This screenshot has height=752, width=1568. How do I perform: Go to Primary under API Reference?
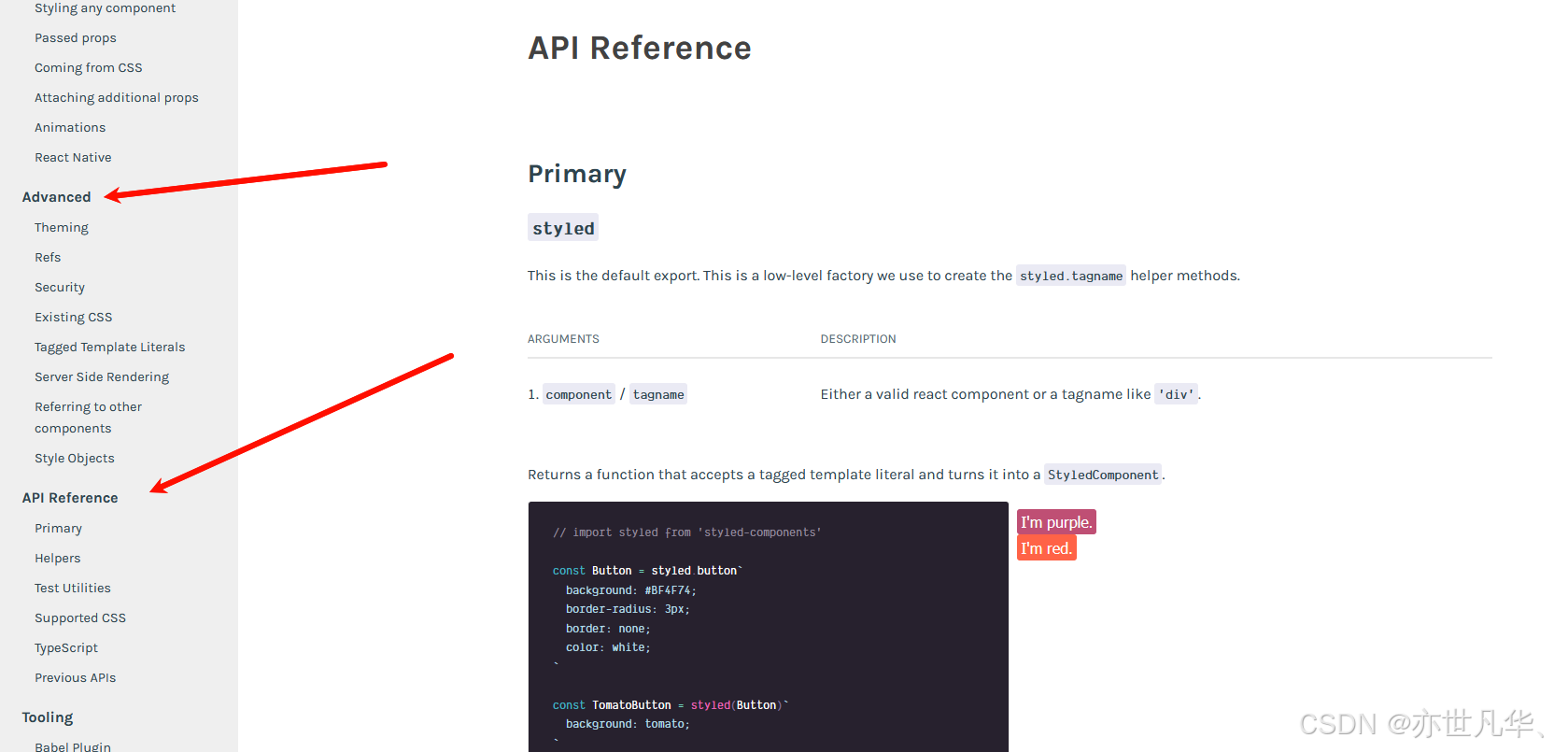[59, 529]
